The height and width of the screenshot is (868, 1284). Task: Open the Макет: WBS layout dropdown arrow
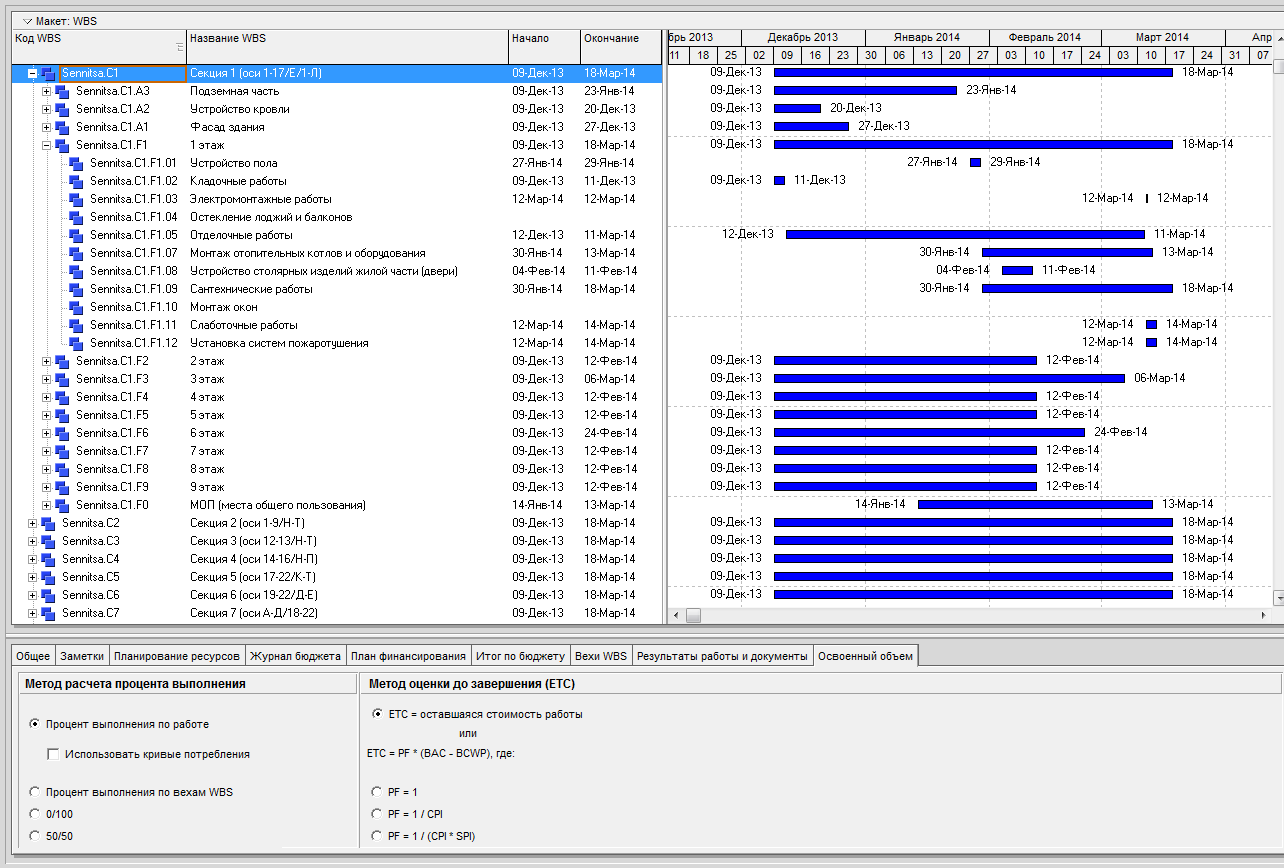click(x=27, y=20)
